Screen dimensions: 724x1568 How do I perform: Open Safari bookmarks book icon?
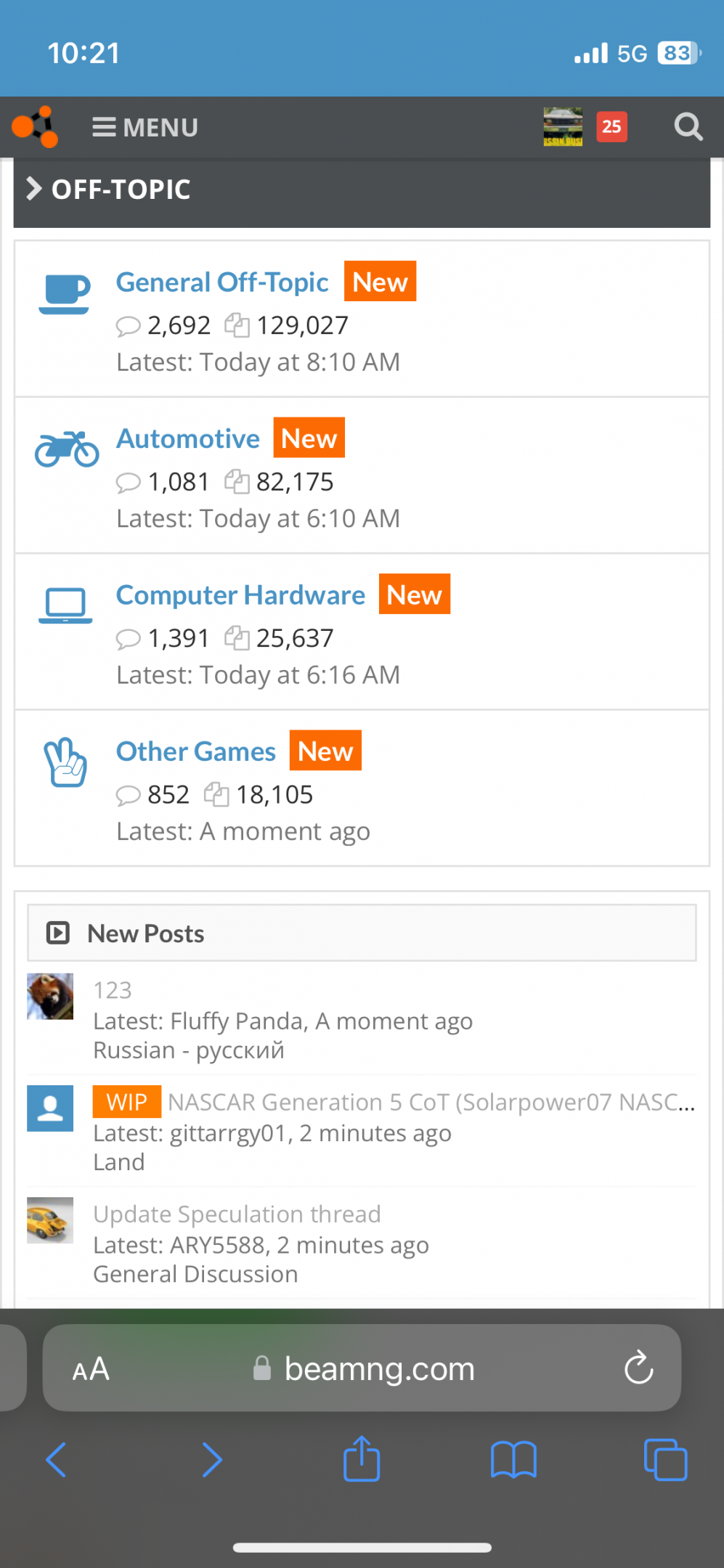513,1459
